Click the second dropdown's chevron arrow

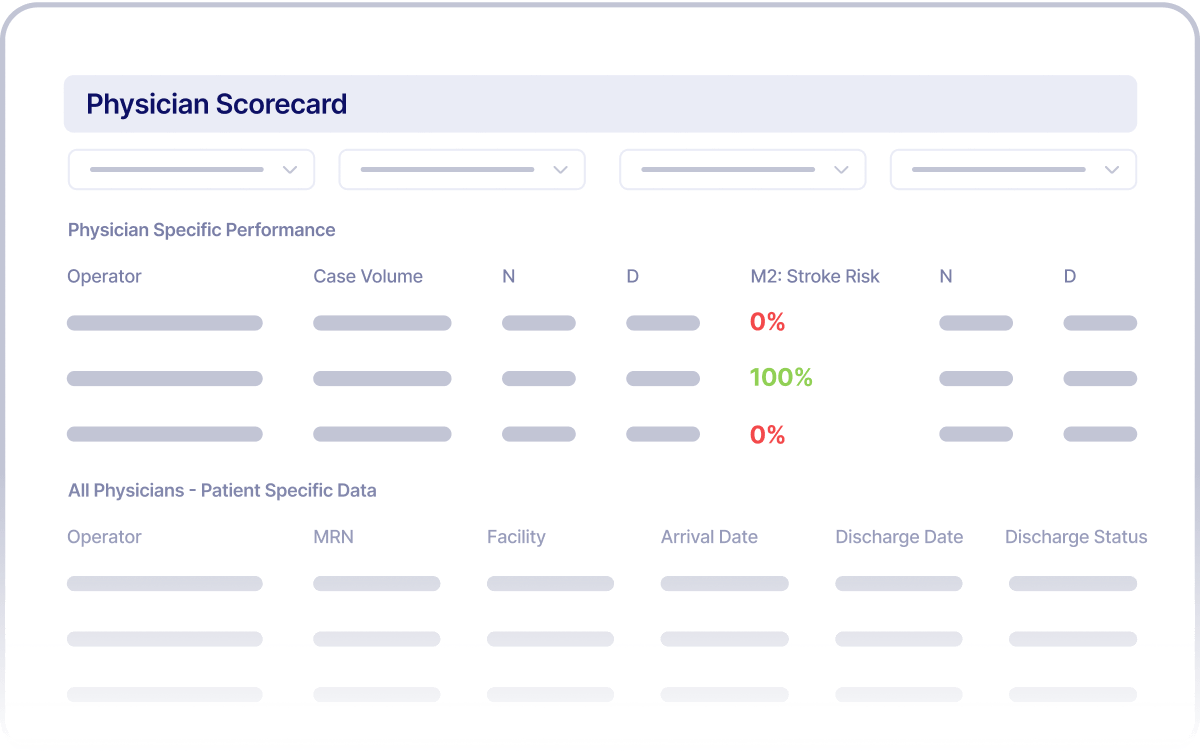click(x=560, y=169)
